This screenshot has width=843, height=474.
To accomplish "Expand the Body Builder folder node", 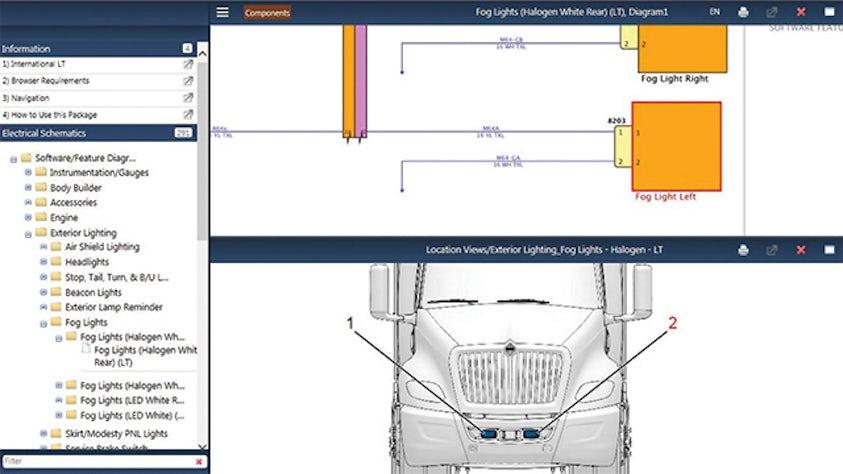I will click(28, 188).
